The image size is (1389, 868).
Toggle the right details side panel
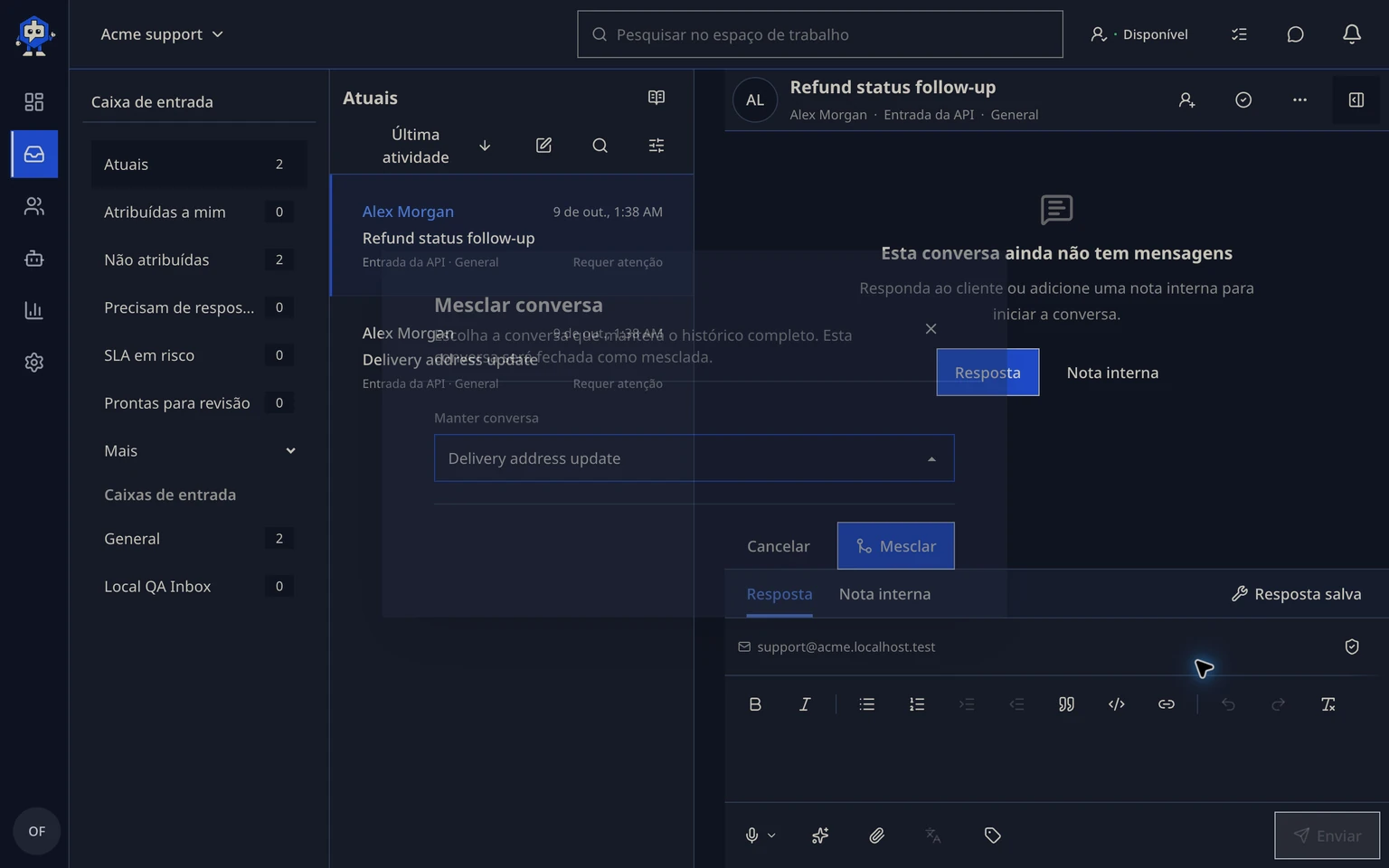[1356, 100]
